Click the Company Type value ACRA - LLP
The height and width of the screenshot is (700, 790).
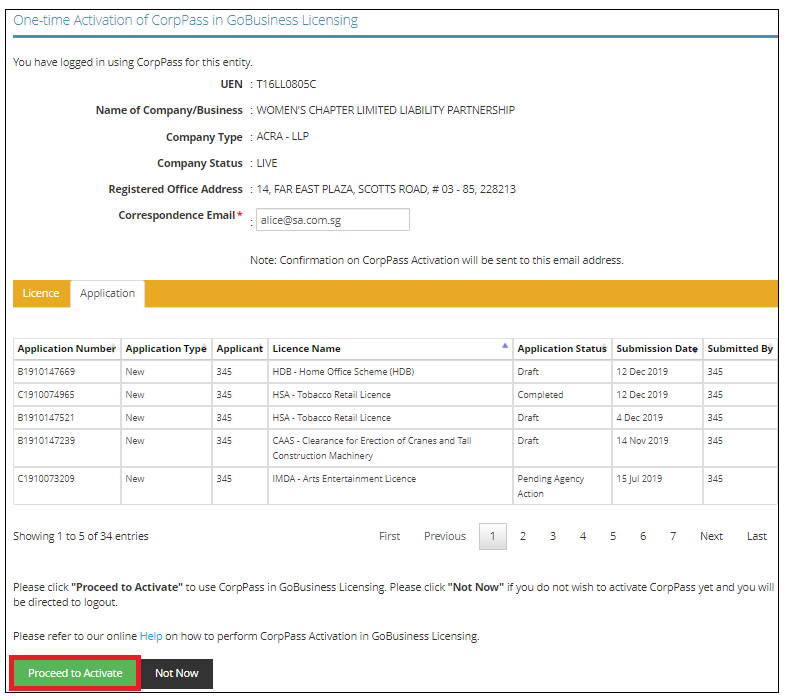(x=283, y=137)
